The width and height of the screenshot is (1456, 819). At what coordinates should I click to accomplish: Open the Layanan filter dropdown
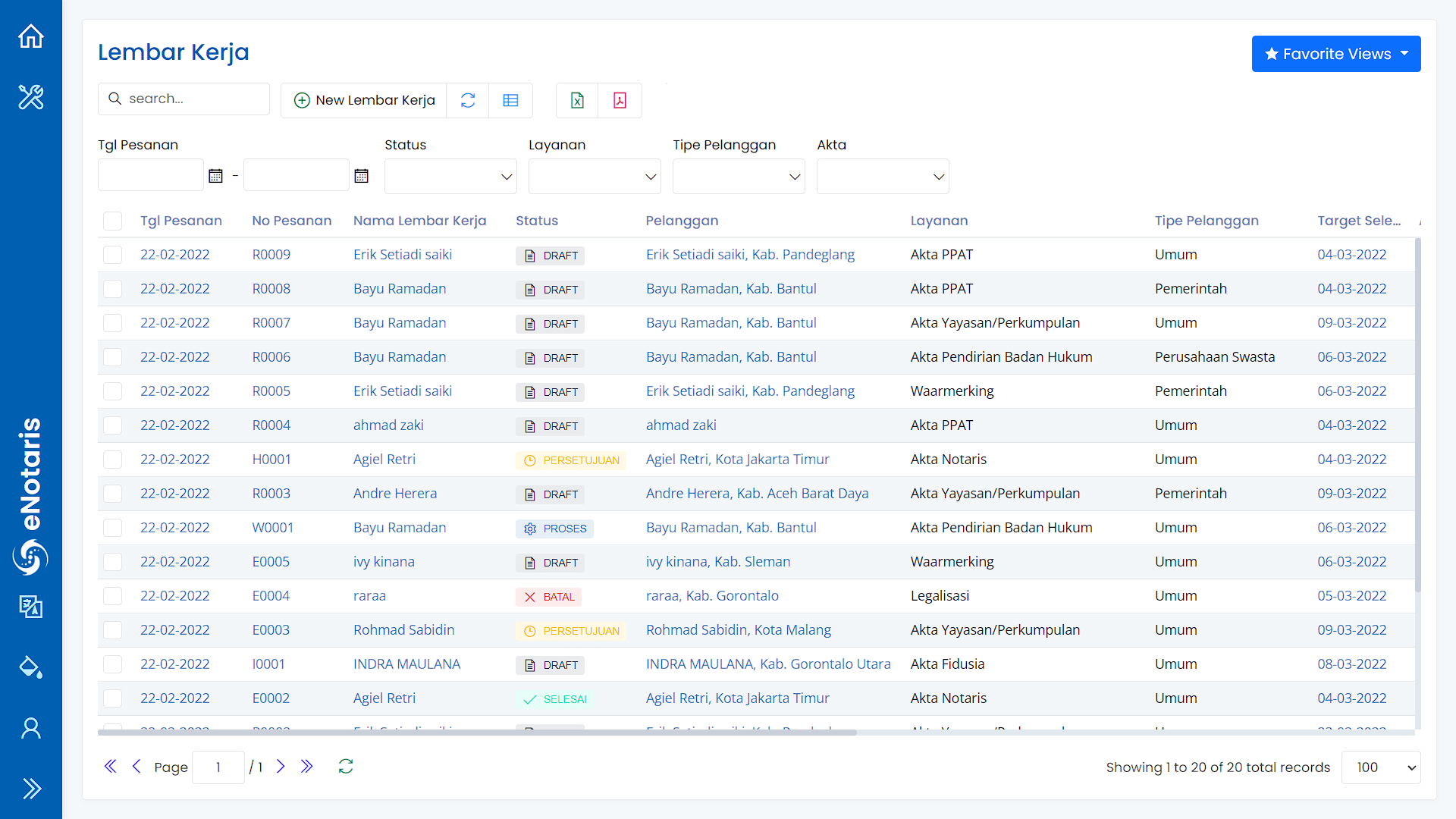point(595,176)
